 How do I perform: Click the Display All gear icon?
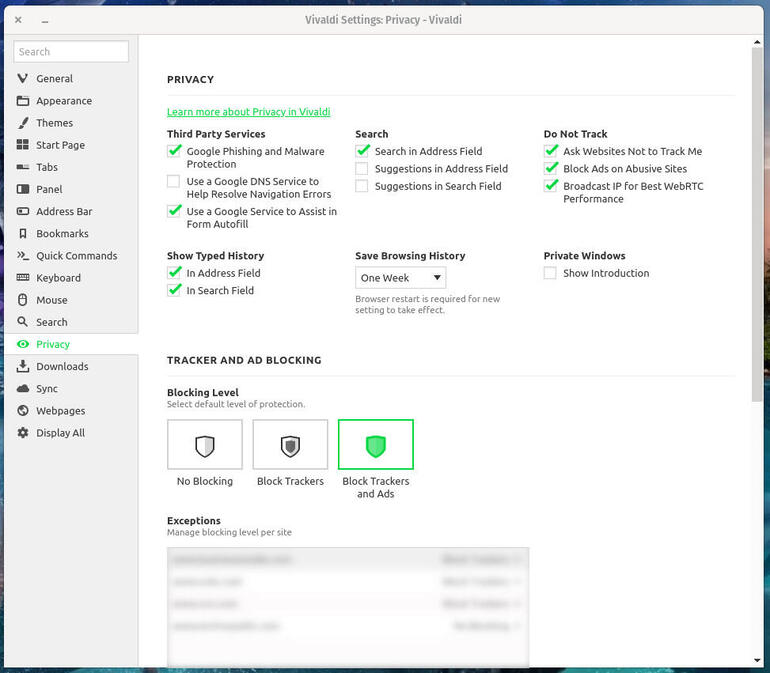coord(23,432)
